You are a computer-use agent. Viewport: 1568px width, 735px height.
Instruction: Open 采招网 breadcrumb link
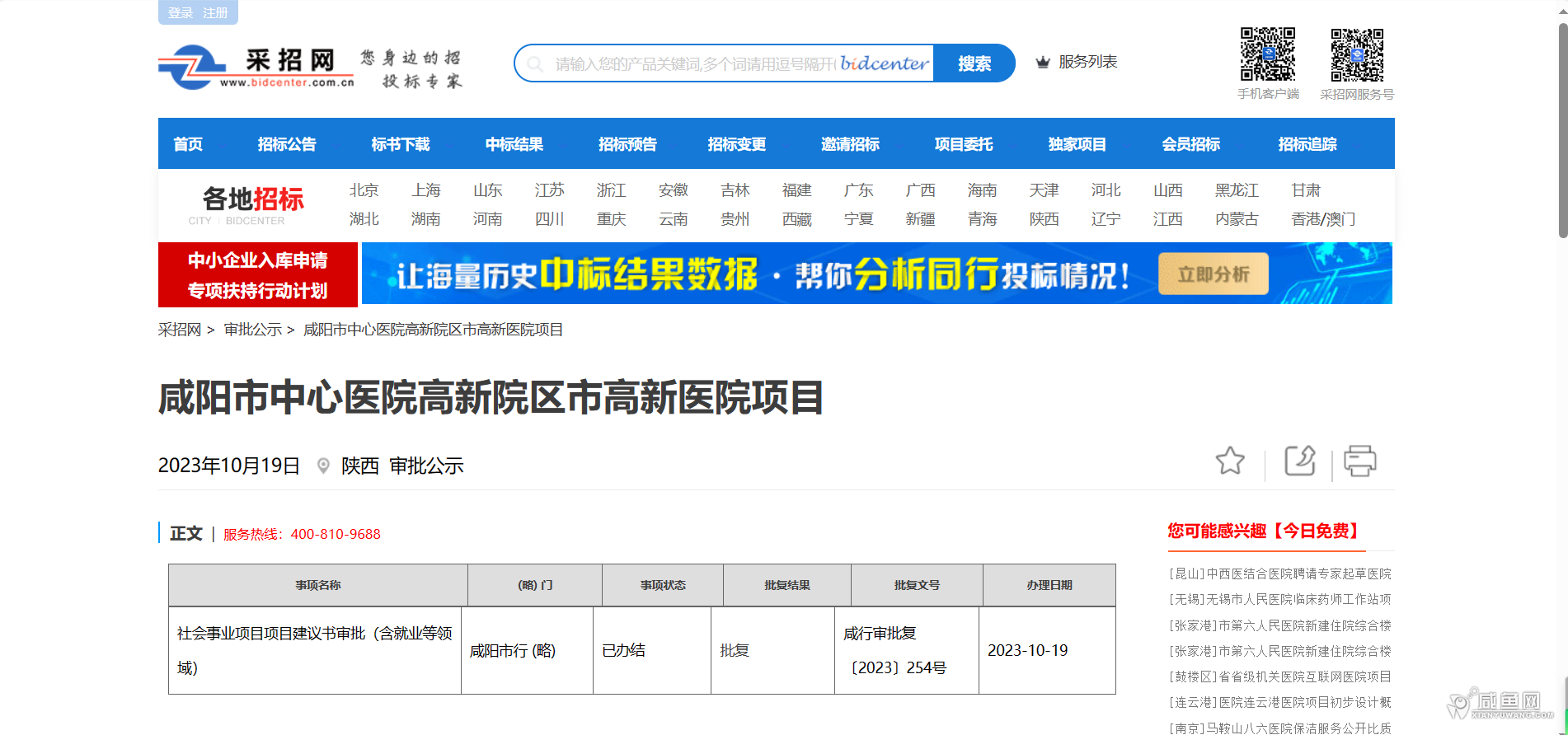[x=180, y=330]
